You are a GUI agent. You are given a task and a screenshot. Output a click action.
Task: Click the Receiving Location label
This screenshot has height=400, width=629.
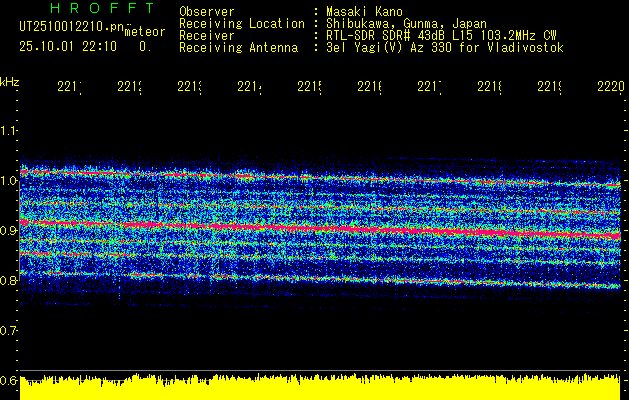[242, 24]
